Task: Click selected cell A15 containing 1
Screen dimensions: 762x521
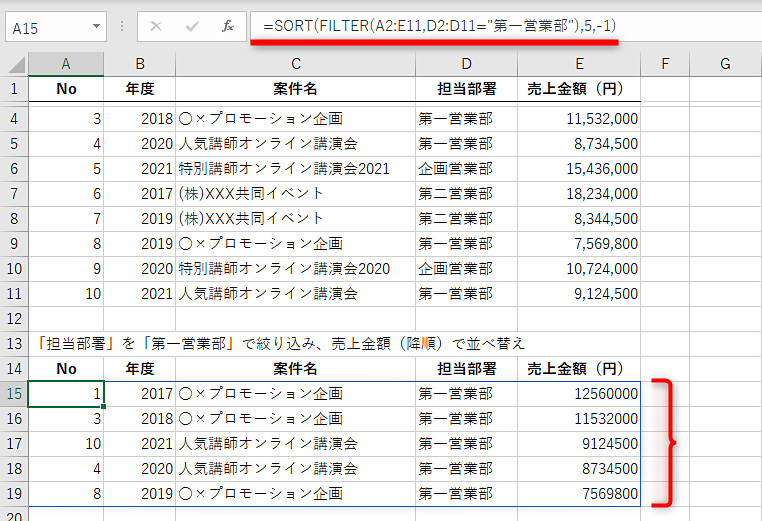Action: (66, 394)
